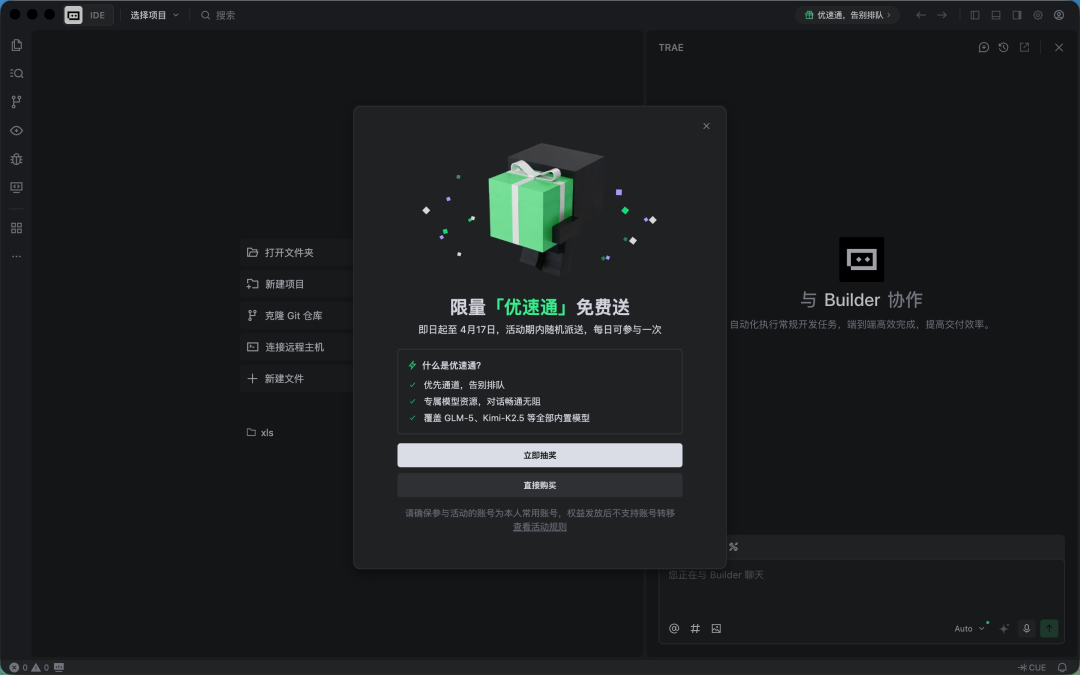The height and width of the screenshot is (675, 1080).
Task: Switch to IDE mode tab
Action: click(x=97, y=15)
